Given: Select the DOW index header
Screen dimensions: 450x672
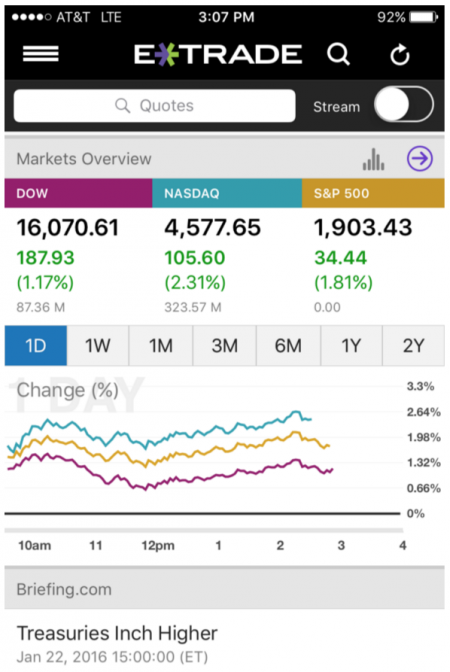Looking at the screenshot, I should [78, 193].
